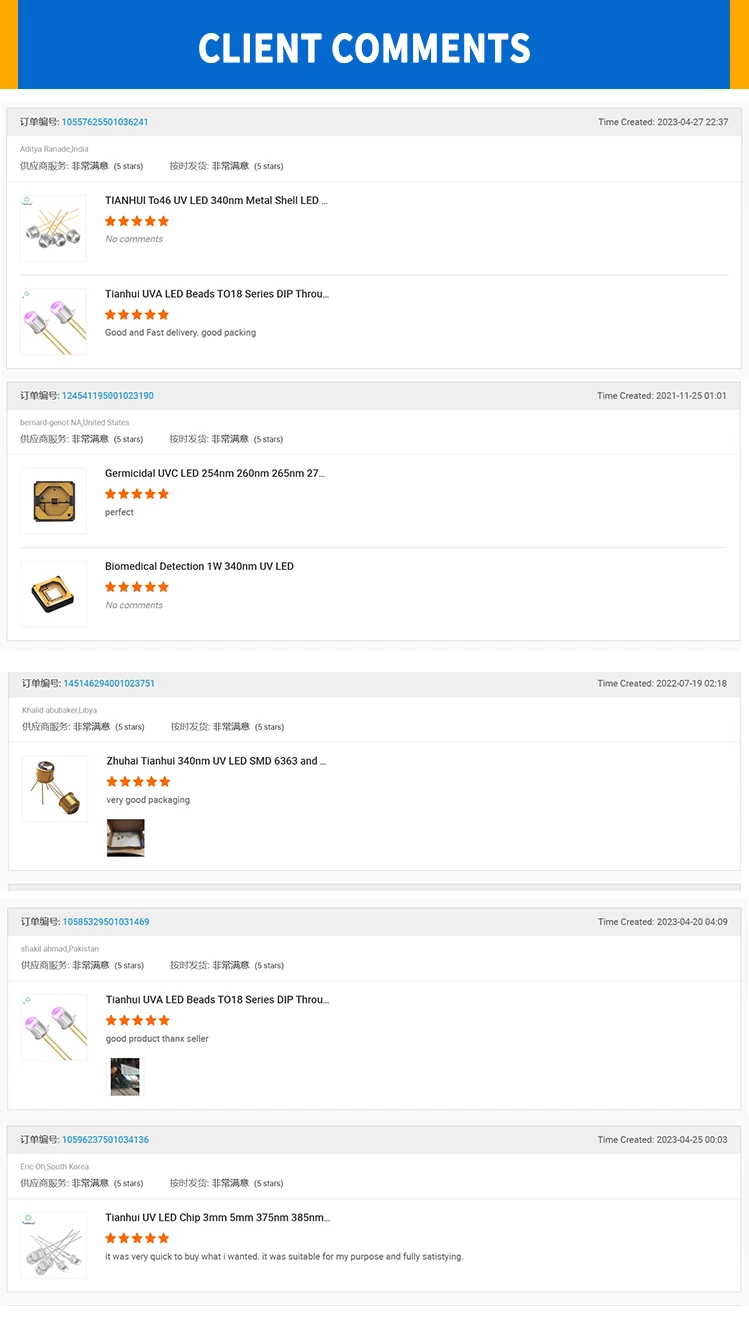The width and height of the screenshot is (749, 1319).
Task: Click the CLIENT COMMENTS header banner
Action: click(x=365, y=47)
